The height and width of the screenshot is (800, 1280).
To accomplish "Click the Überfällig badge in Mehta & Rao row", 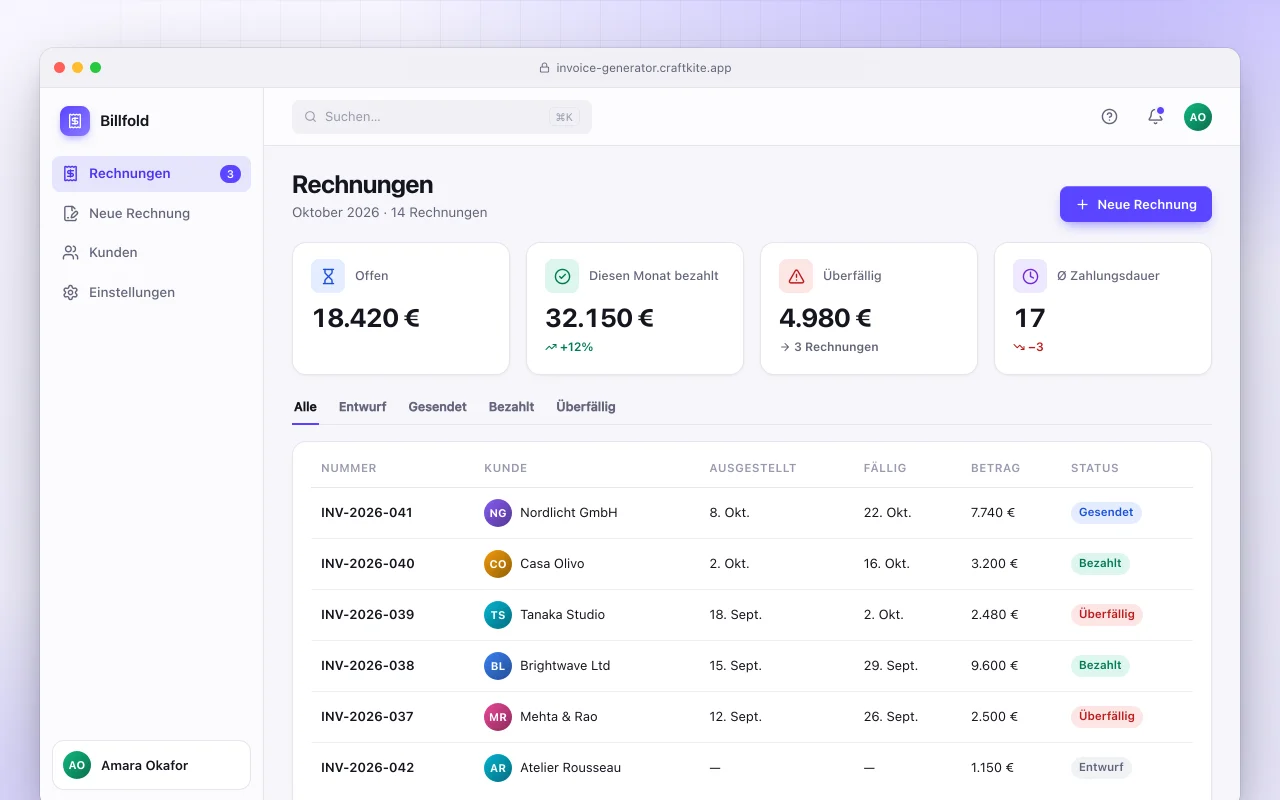I will (x=1107, y=717).
